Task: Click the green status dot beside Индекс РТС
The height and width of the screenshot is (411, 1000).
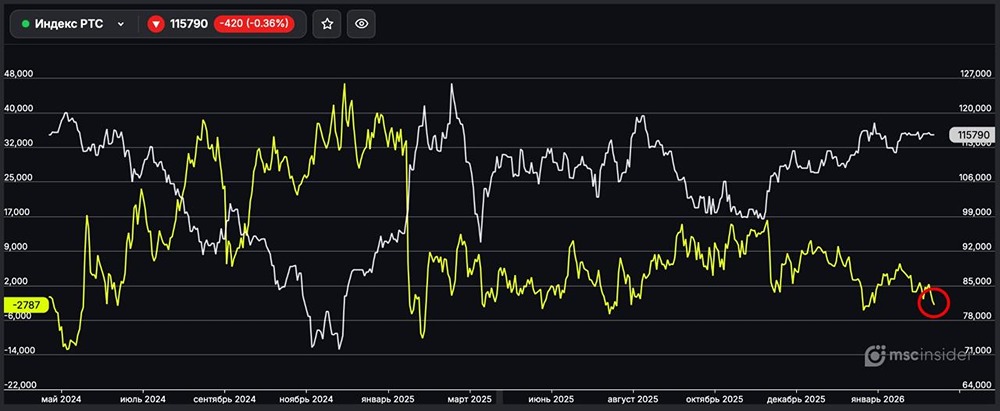Action: tap(26, 24)
